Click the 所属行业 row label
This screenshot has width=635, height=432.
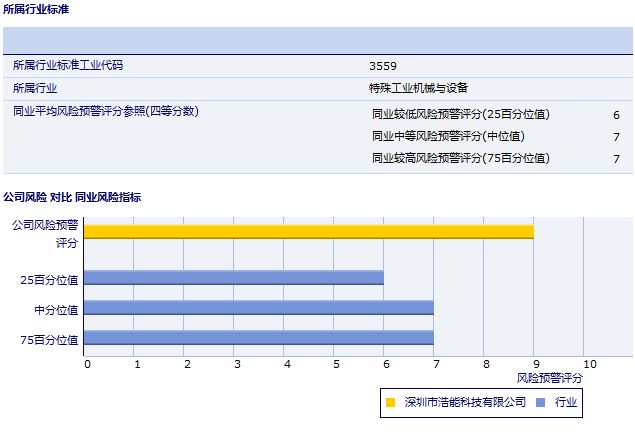[x=35, y=88]
